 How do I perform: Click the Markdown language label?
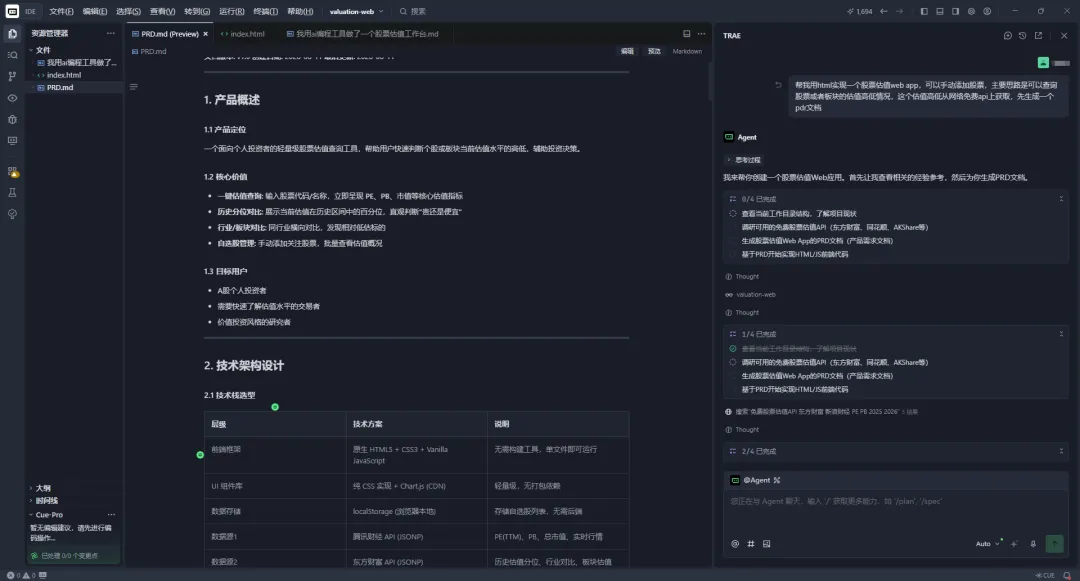[x=687, y=51]
